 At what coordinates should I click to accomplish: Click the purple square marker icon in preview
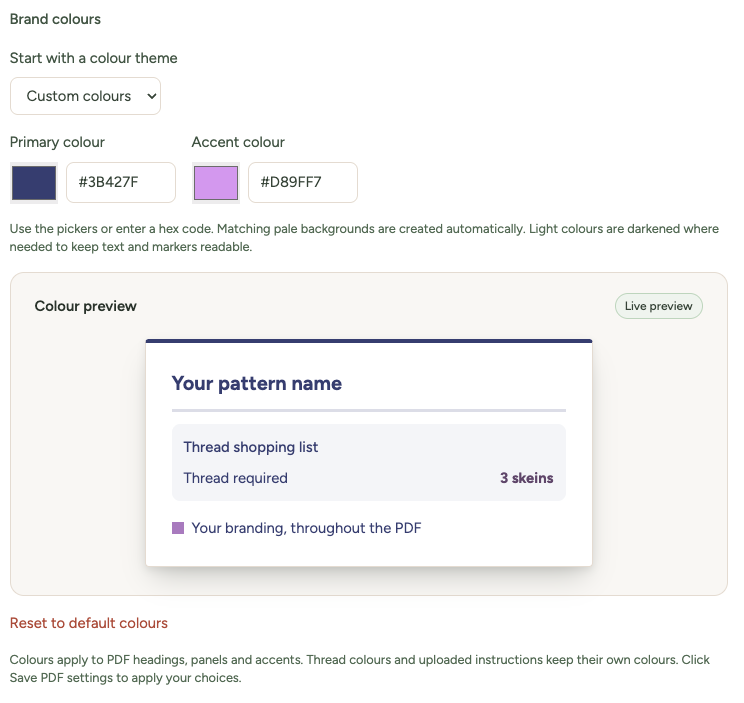point(178,528)
